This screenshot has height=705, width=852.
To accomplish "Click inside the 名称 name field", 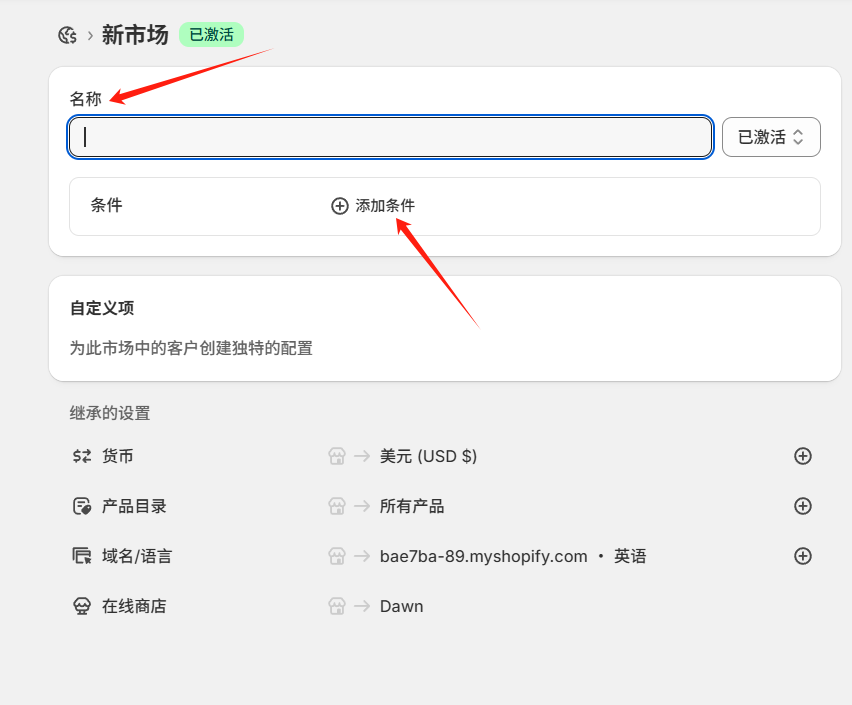I will (x=390, y=137).
